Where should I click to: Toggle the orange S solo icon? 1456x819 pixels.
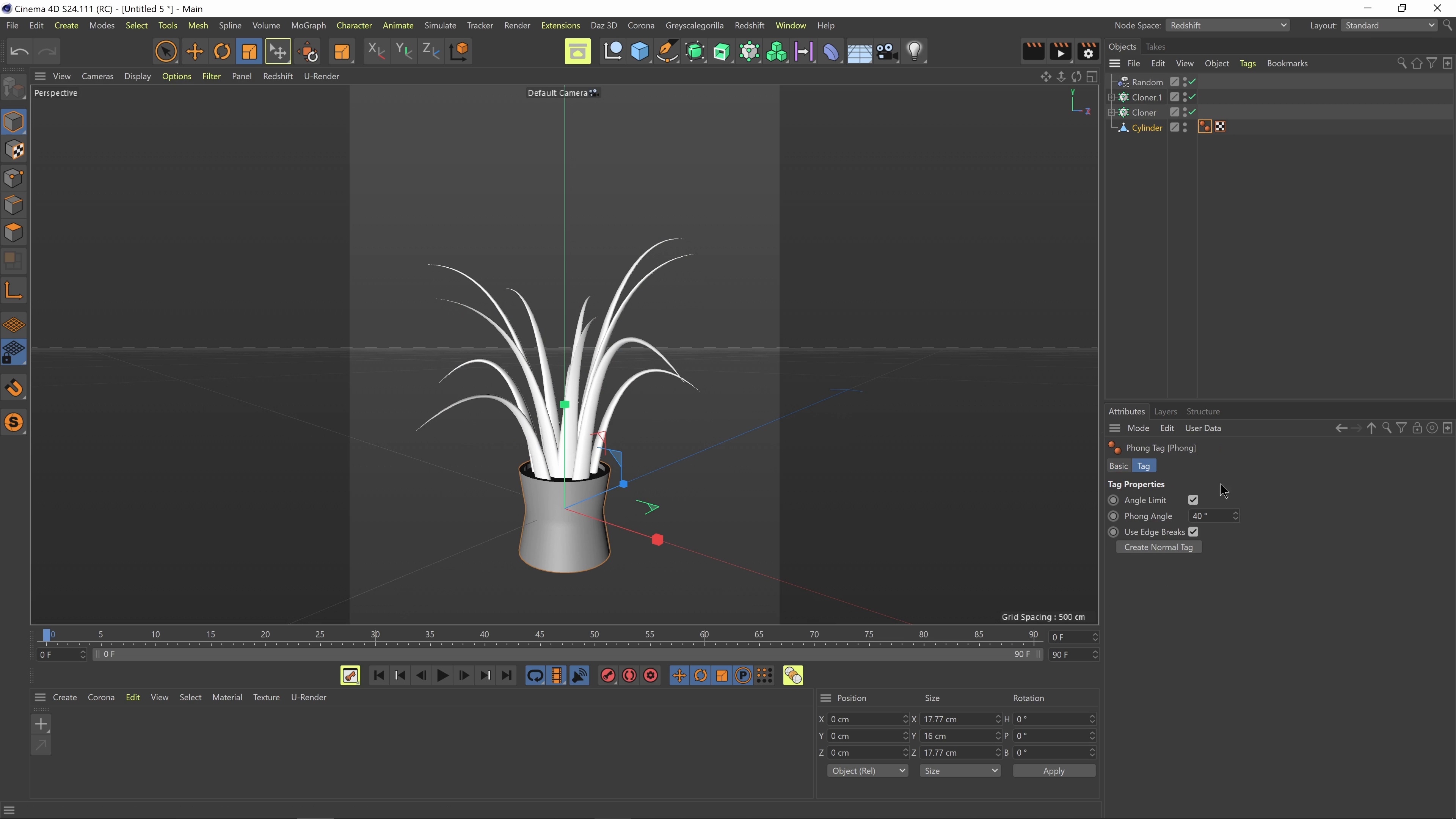[x=14, y=423]
